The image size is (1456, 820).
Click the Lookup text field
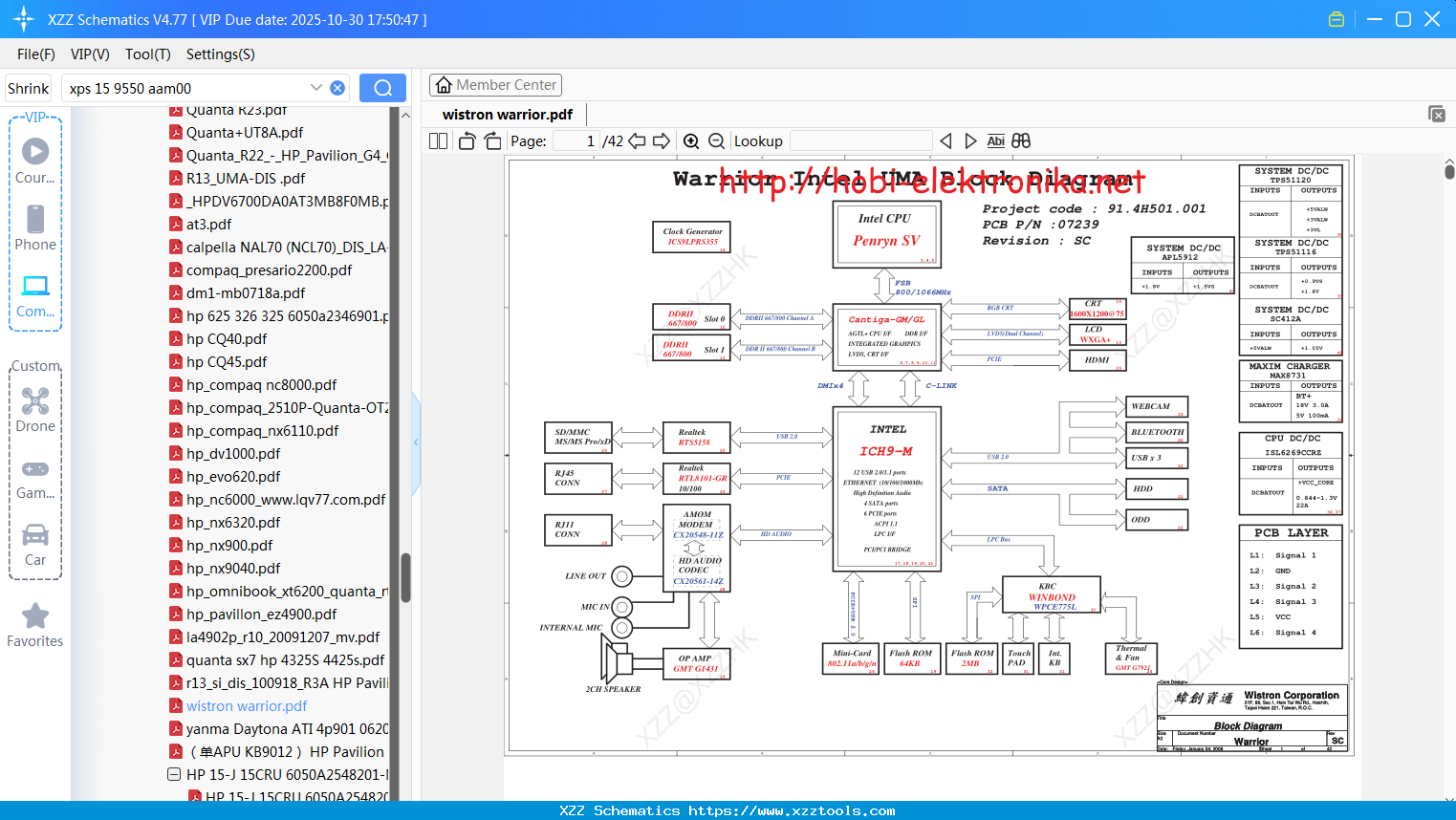pos(860,141)
